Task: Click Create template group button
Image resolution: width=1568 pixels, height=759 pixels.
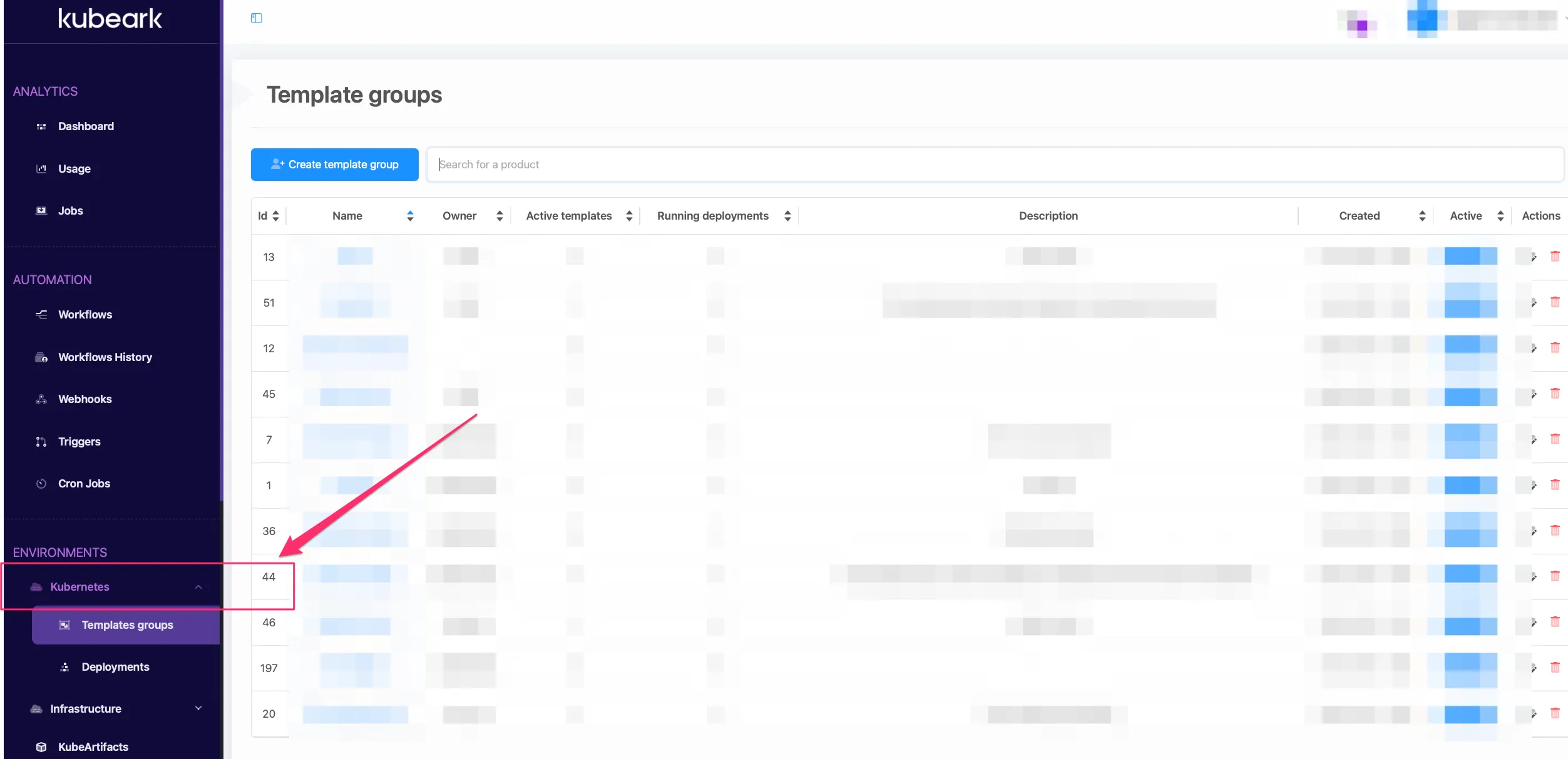Action: click(x=335, y=165)
